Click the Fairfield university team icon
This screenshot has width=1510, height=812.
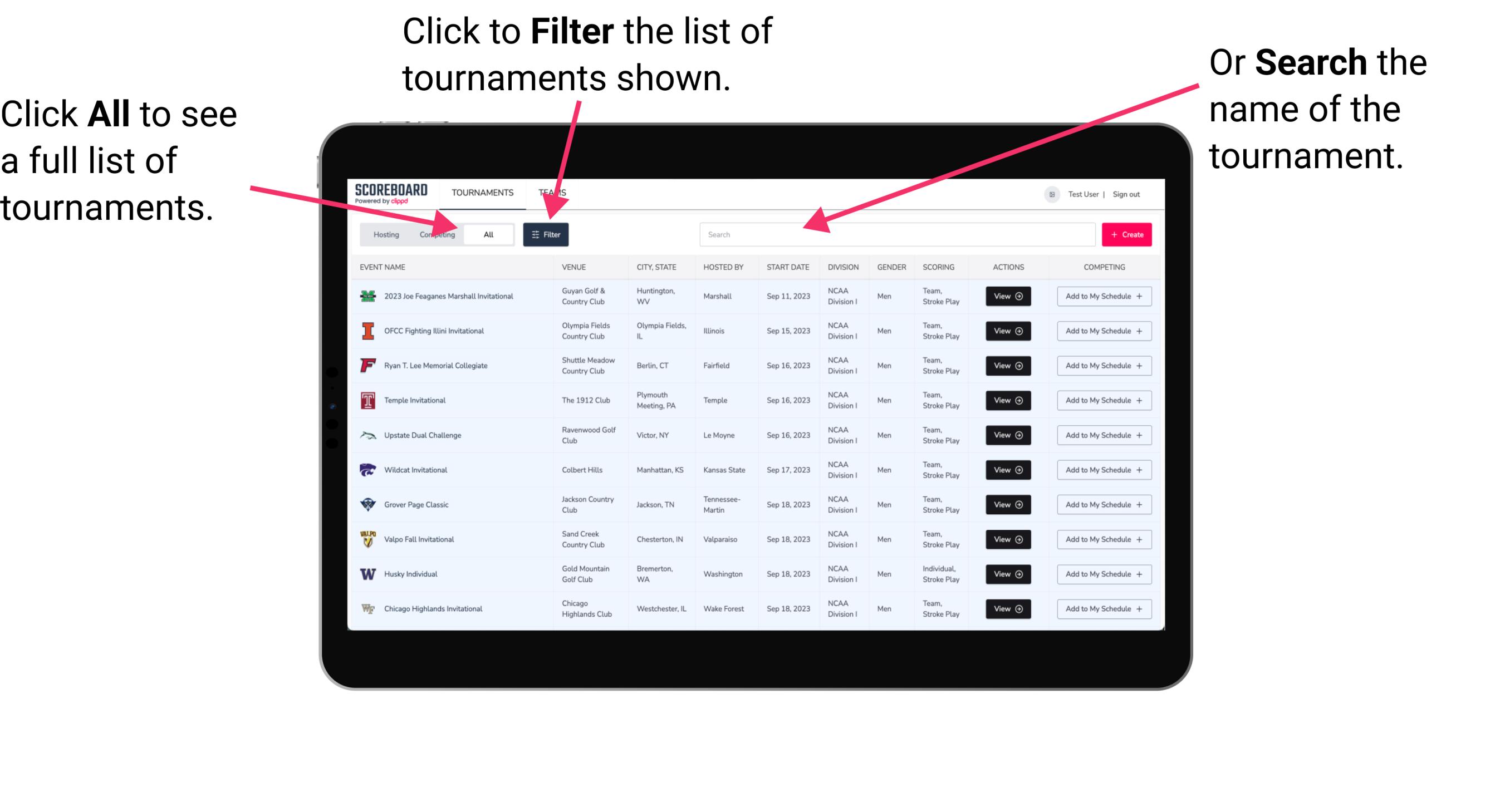pyautogui.click(x=367, y=365)
